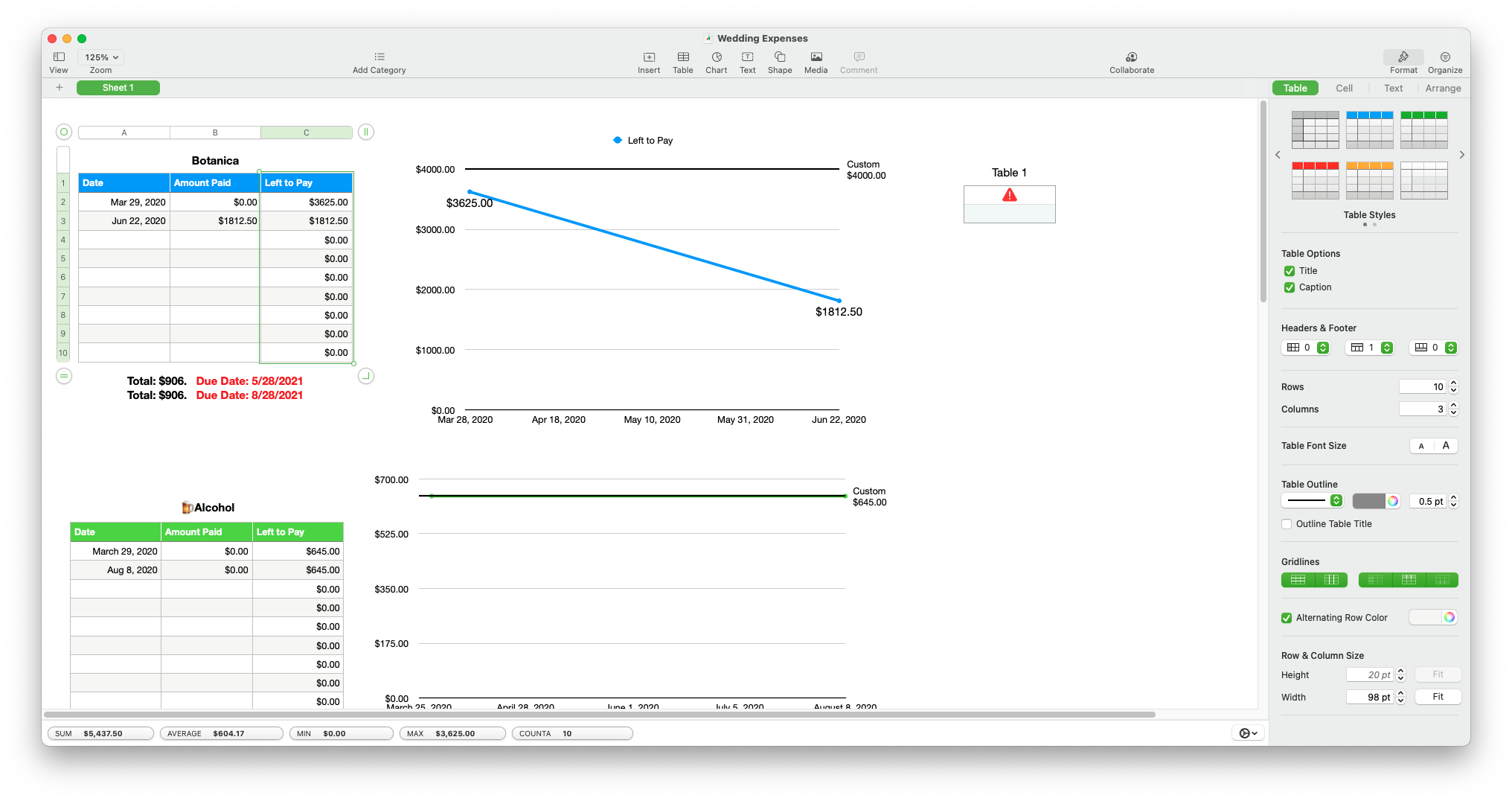Click the Insert toolbar icon
The width and height of the screenshot is (1512, 801).
coord(649,57)
